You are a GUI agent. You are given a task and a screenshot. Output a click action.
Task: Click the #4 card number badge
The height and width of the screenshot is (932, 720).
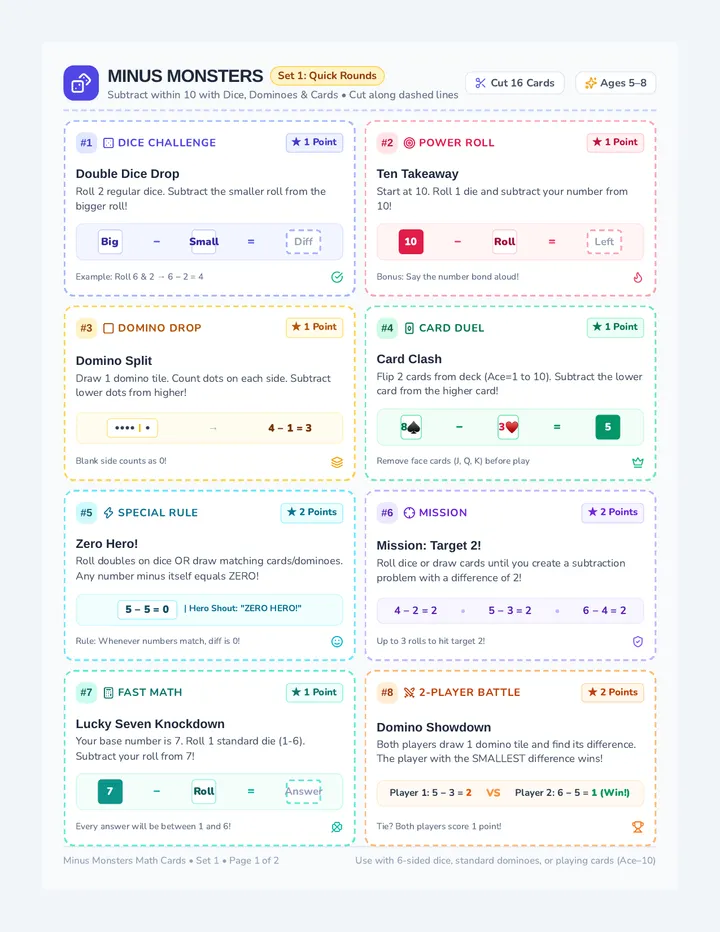(x=387, y=328)
